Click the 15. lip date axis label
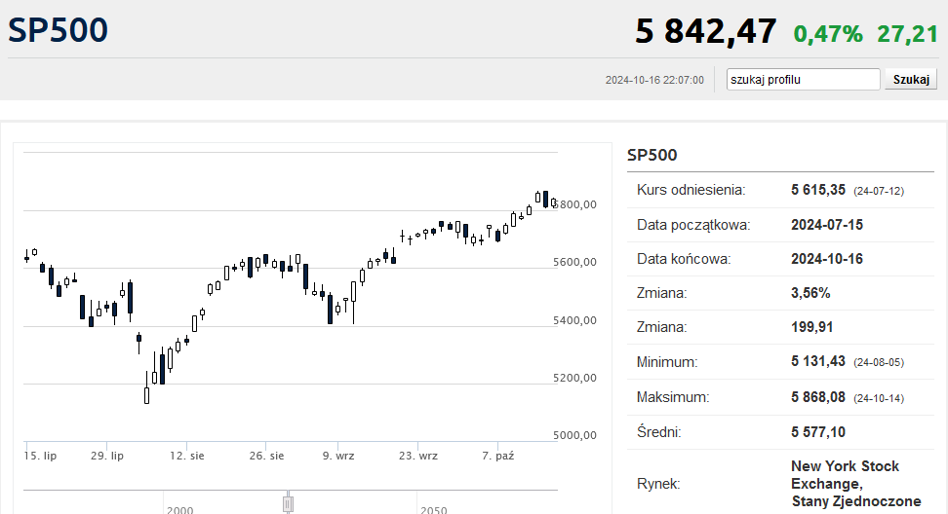 point(41,455)
